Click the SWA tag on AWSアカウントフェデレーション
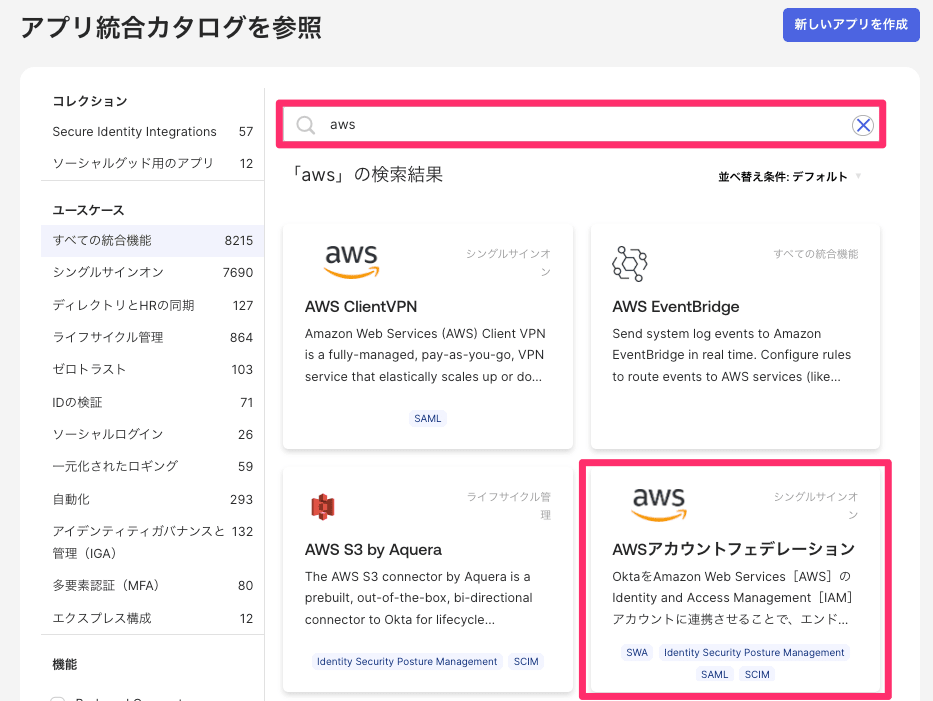This screenshot has height=701, width=933. point(637,653)
